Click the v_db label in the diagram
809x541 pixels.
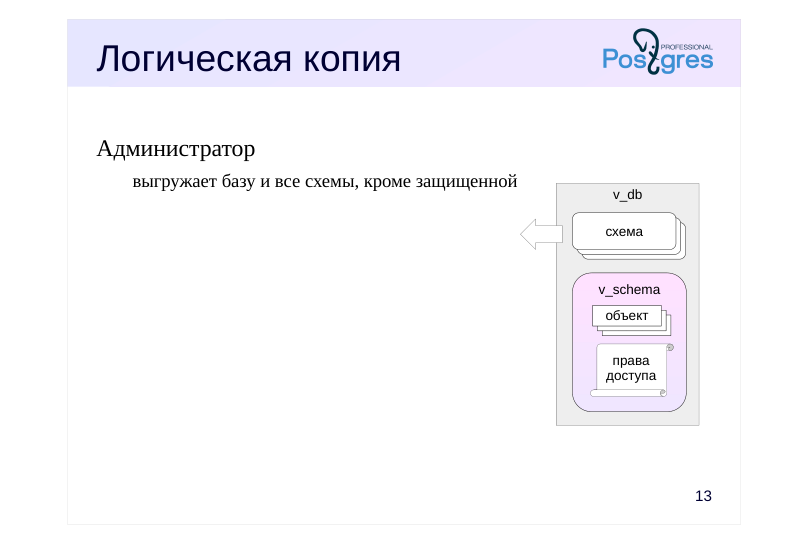627,195
